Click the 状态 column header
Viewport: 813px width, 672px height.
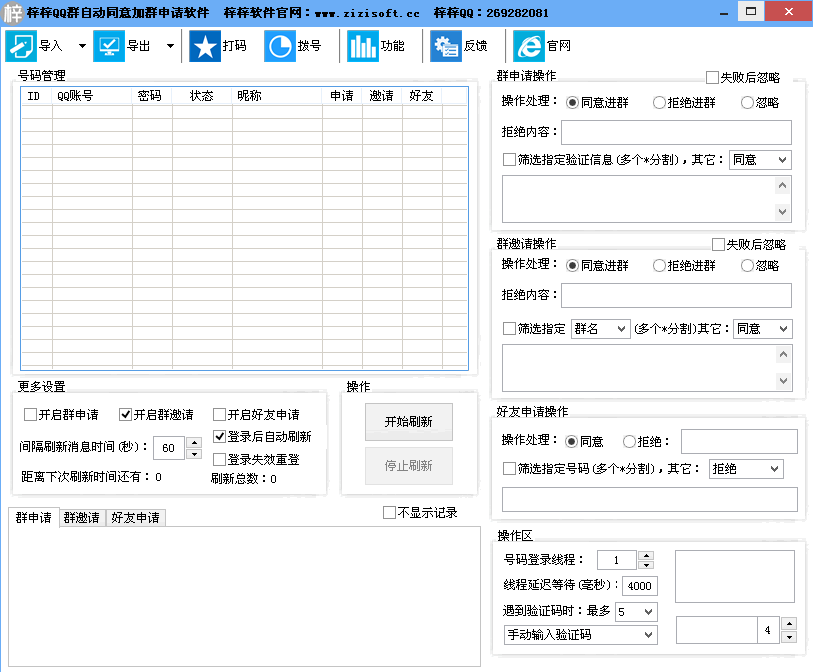click(202, 96)
